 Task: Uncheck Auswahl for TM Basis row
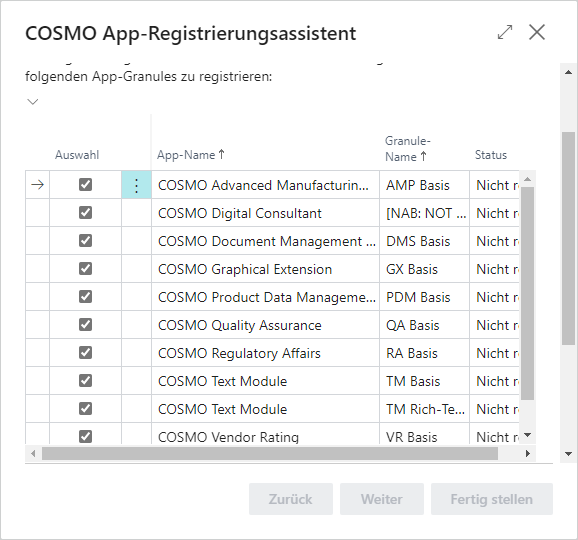click(86, 381)
